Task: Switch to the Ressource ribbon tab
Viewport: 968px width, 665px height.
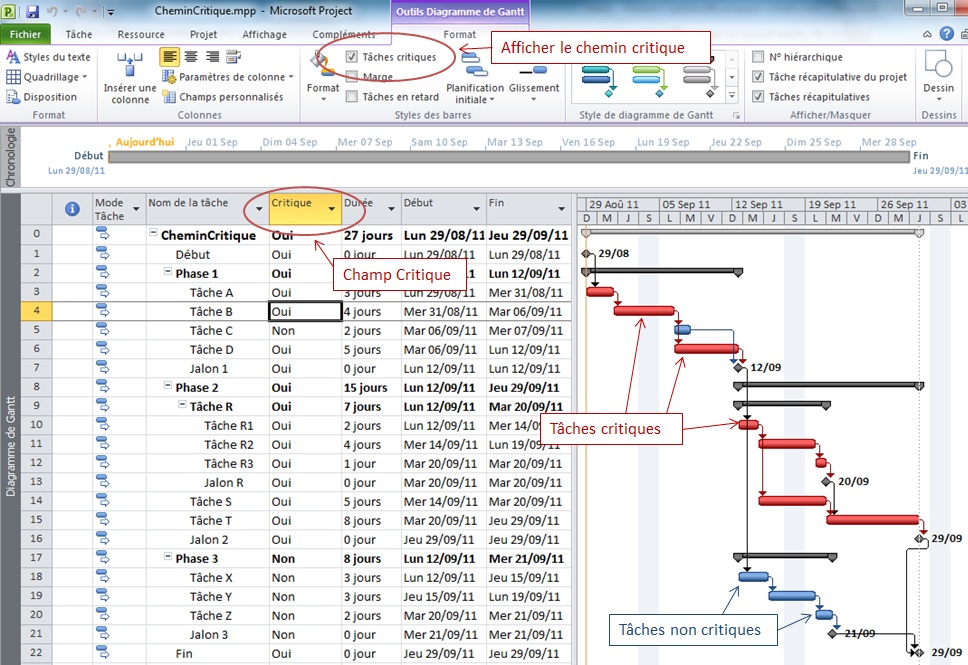Action: click(x=141, y=35)
